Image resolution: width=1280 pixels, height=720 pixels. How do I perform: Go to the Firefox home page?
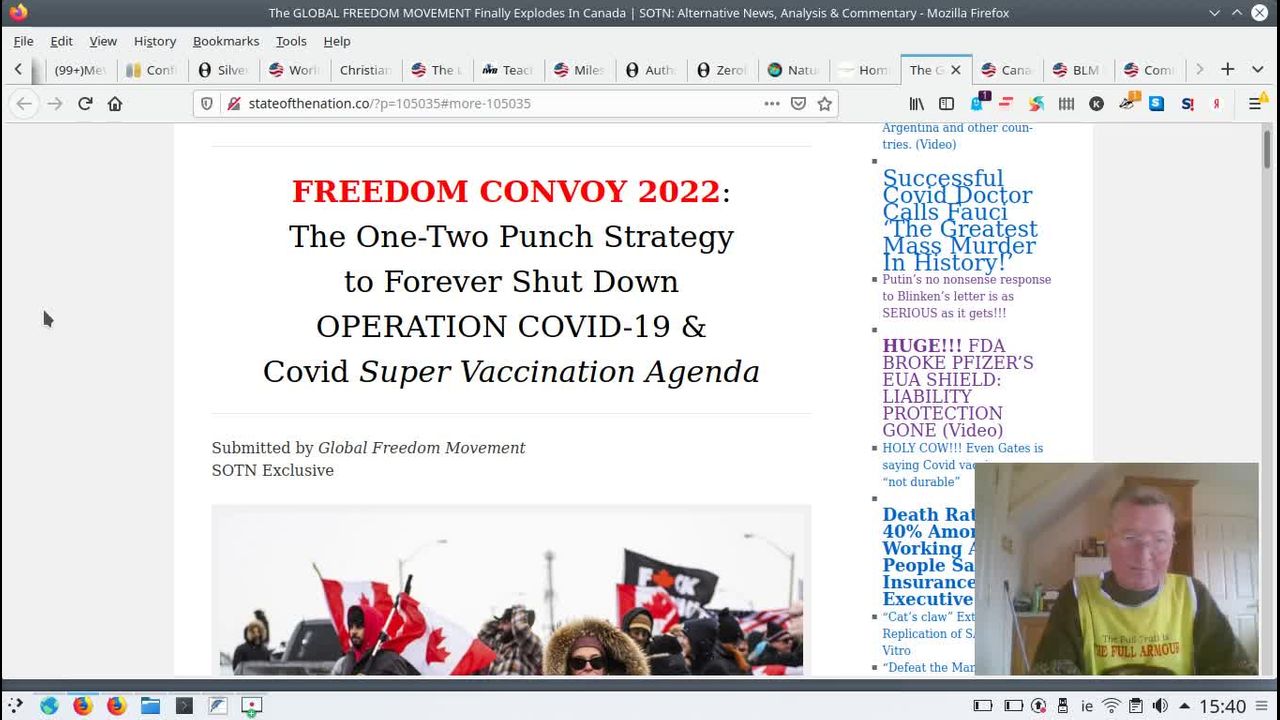click(115, 103)
